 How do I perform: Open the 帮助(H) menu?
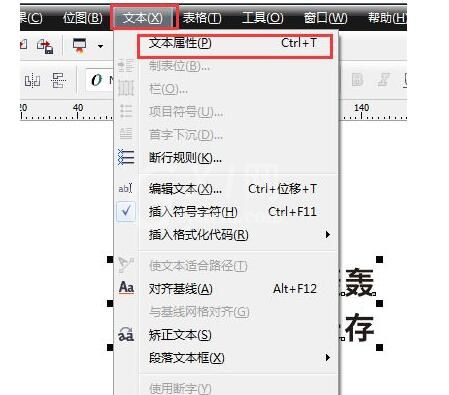(x=387, y=18)
